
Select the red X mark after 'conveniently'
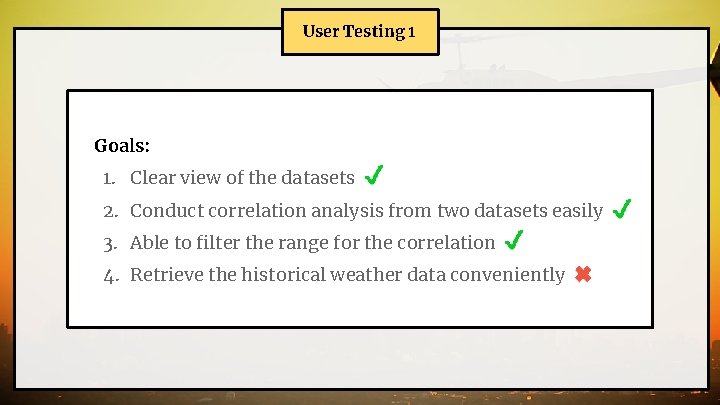click(x=583, y=274)
